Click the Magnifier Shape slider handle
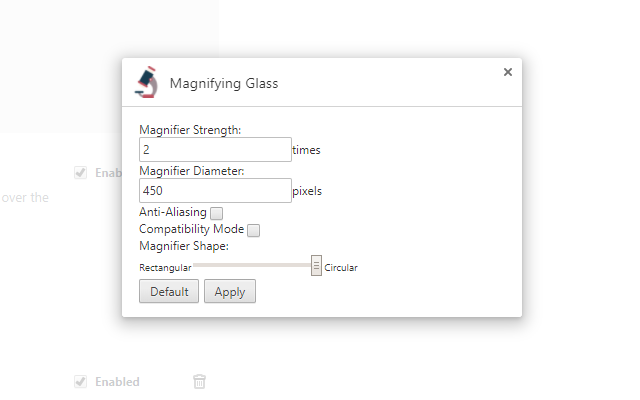This screenshot has height=400, width=640. [316, 266]
